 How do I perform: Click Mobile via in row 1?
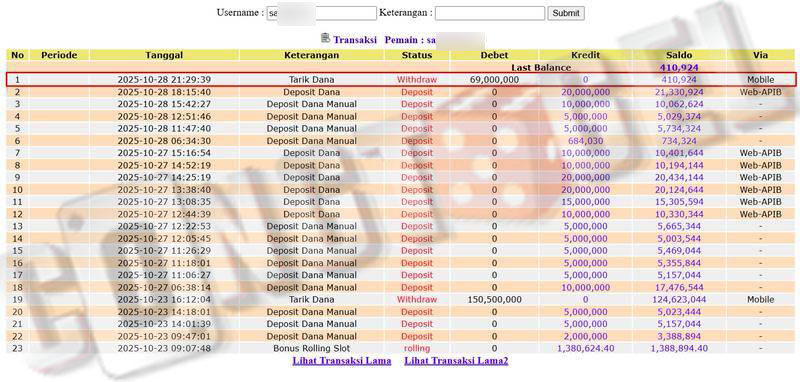pos(760,80)
